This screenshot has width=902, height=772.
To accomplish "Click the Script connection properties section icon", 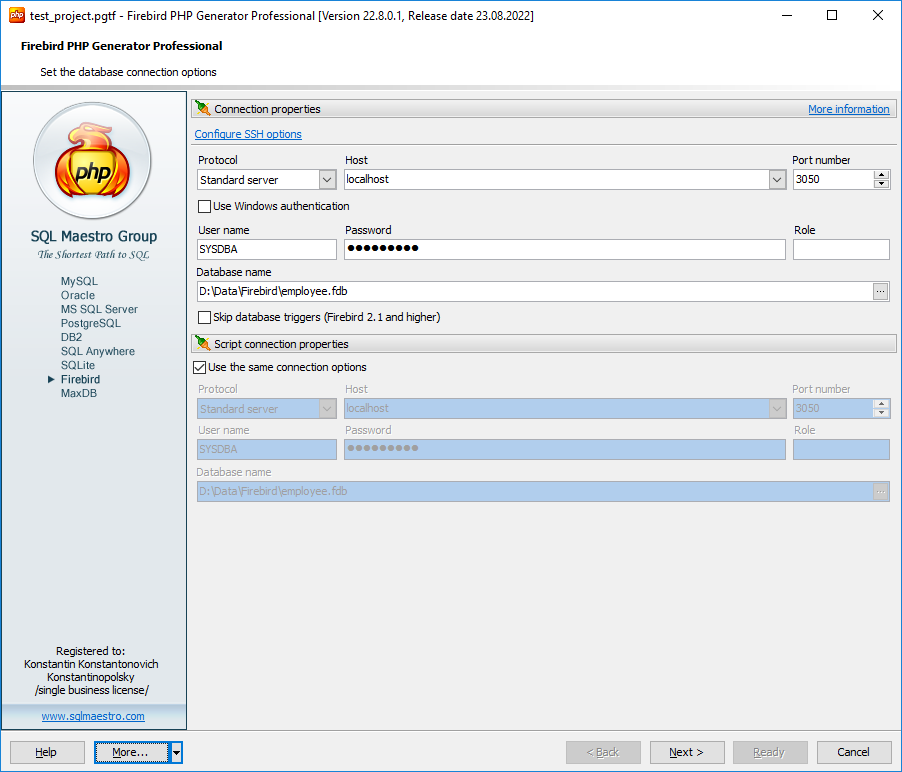I will click(203, 344).
